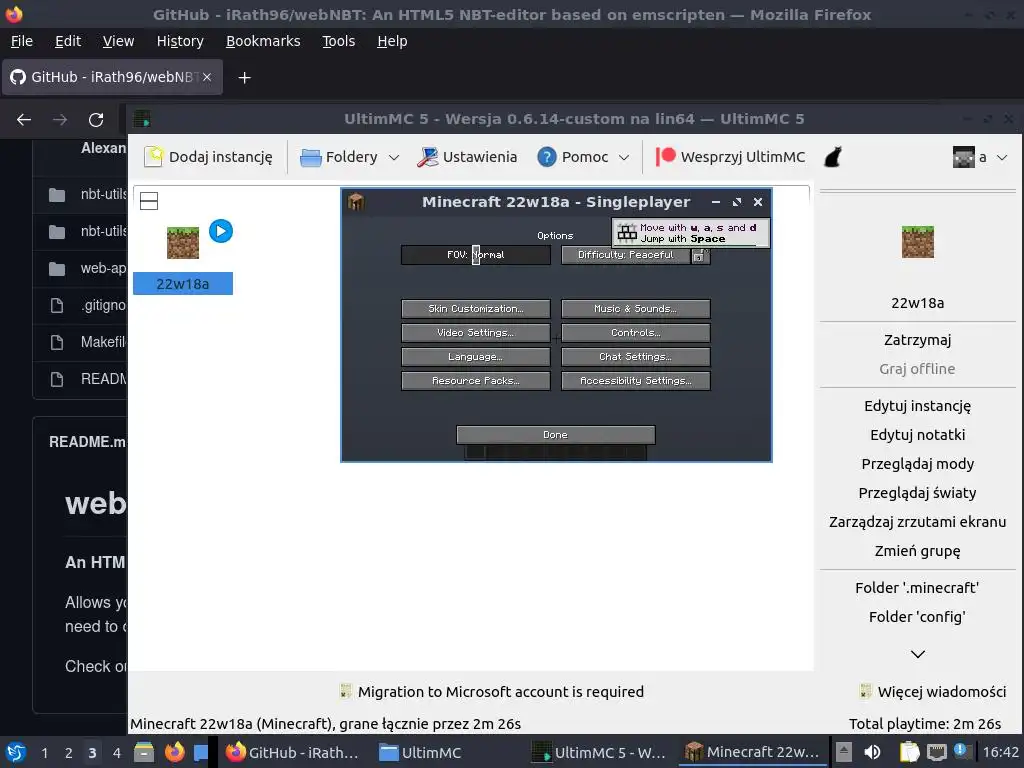This screenshot has width=1024, height=768.
Task: Click the 22w18a name in side panel
Action: coord(918,303)
